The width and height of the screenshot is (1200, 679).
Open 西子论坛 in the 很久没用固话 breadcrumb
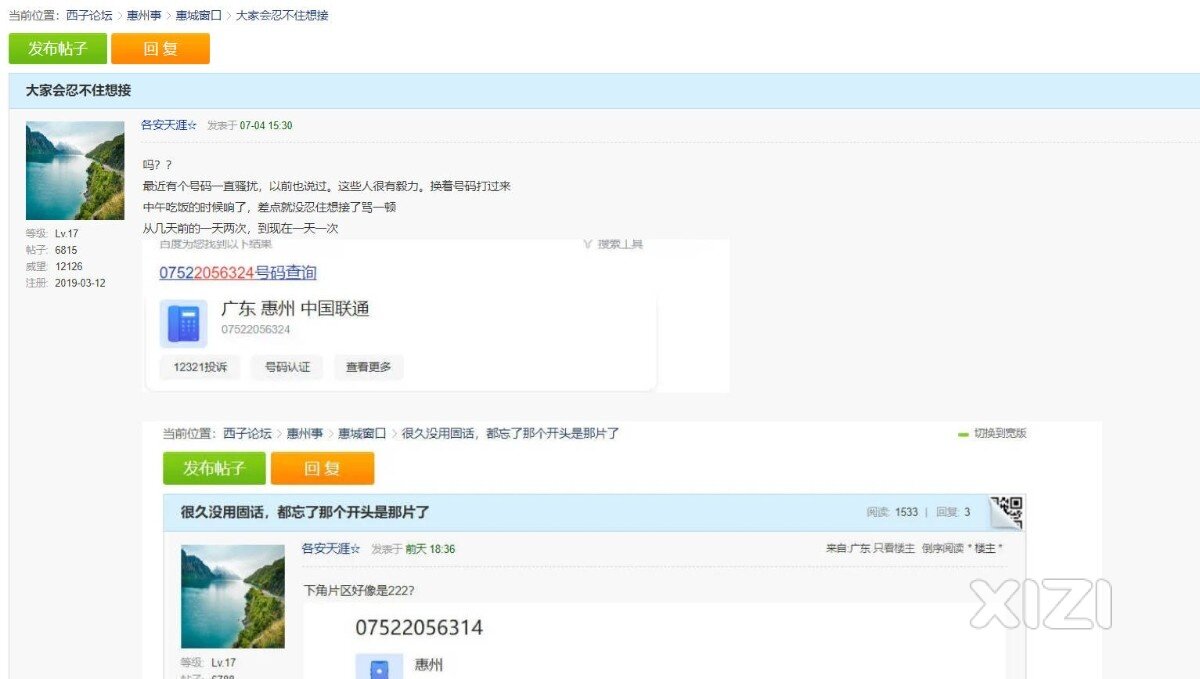(247, 433)
